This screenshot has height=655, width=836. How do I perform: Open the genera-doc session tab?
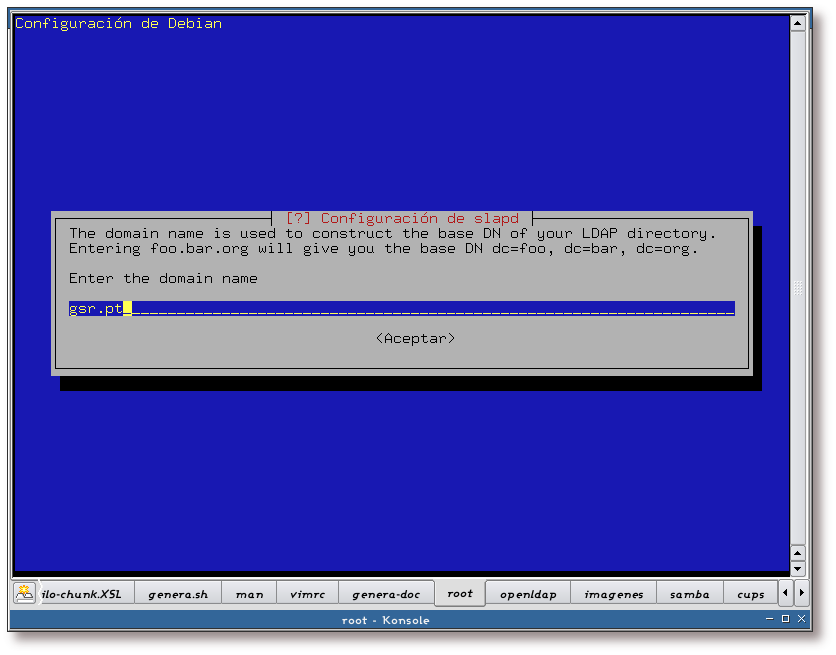click(x=386, y=594)
